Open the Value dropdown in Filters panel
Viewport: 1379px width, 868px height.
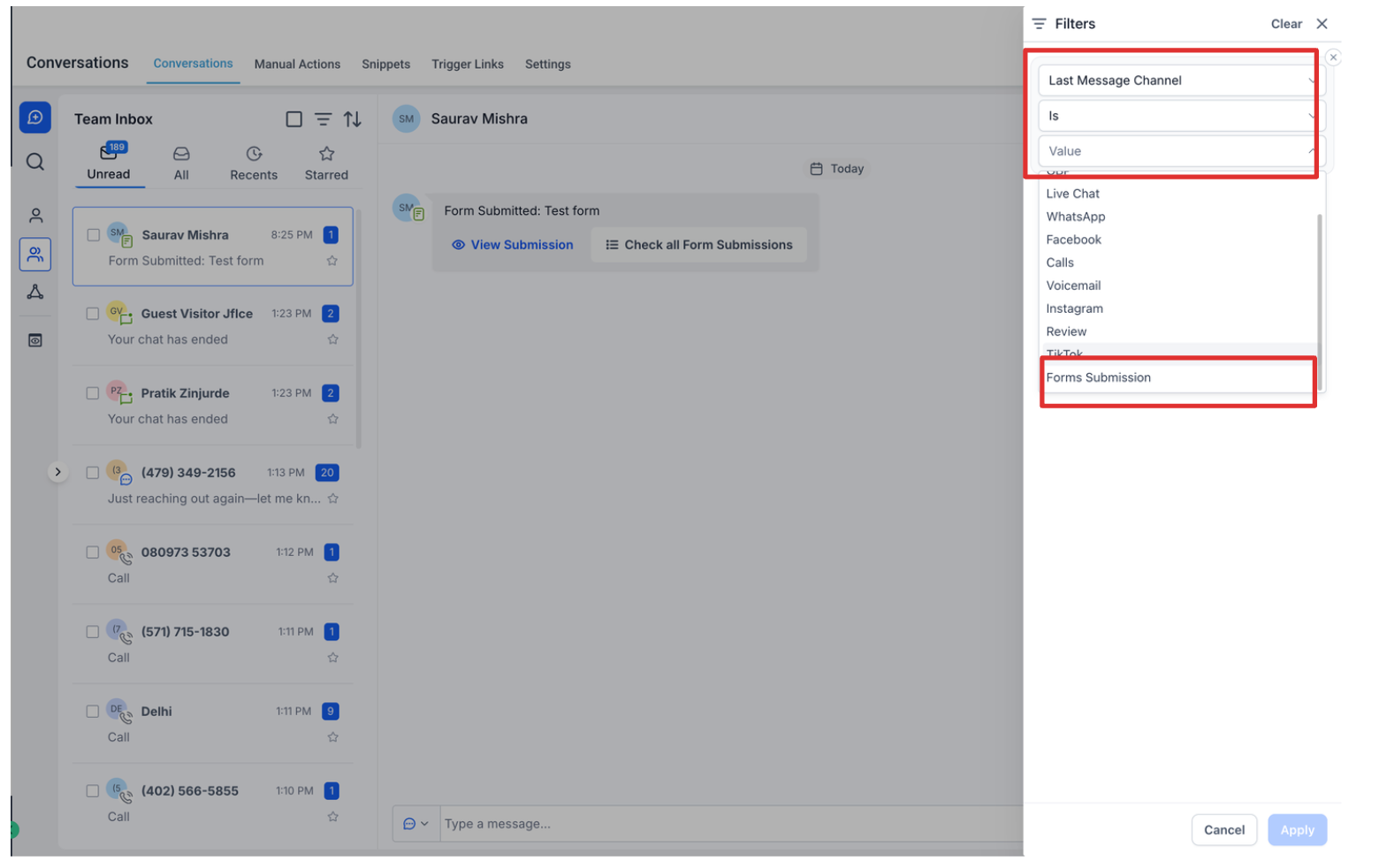coord(1177,150)
